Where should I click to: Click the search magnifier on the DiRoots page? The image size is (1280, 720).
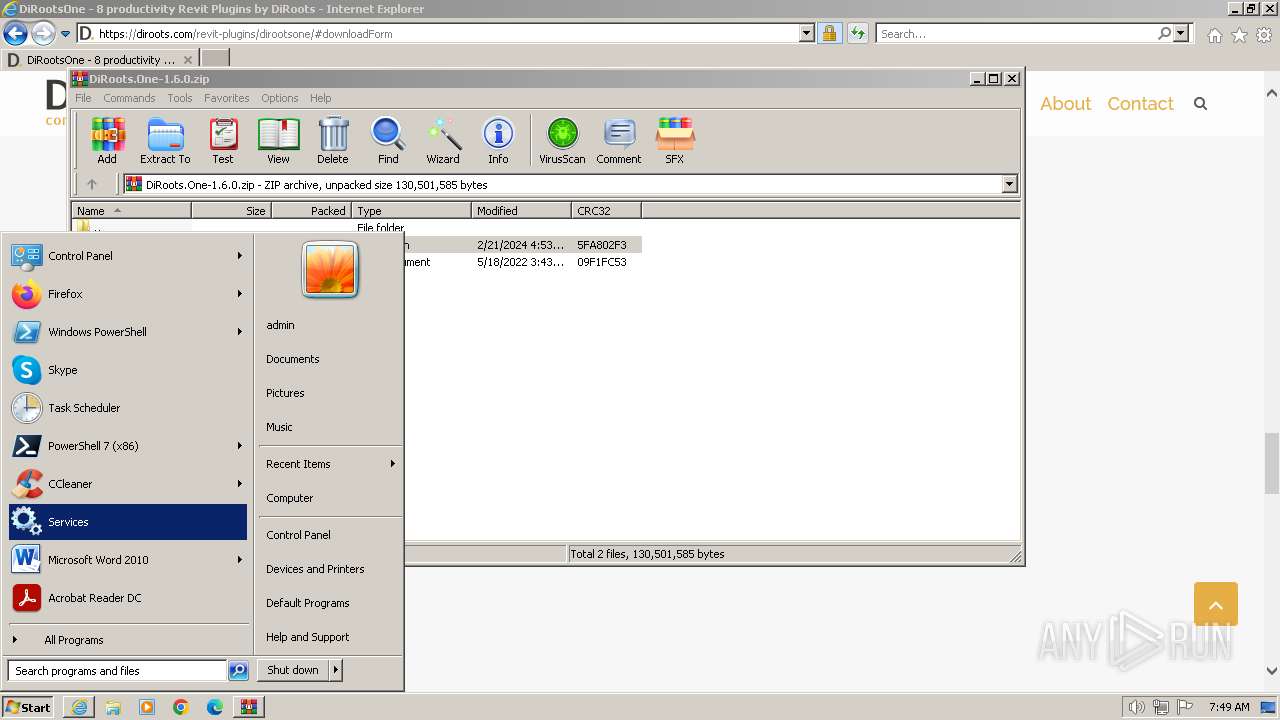click(x=1201, y=104)
